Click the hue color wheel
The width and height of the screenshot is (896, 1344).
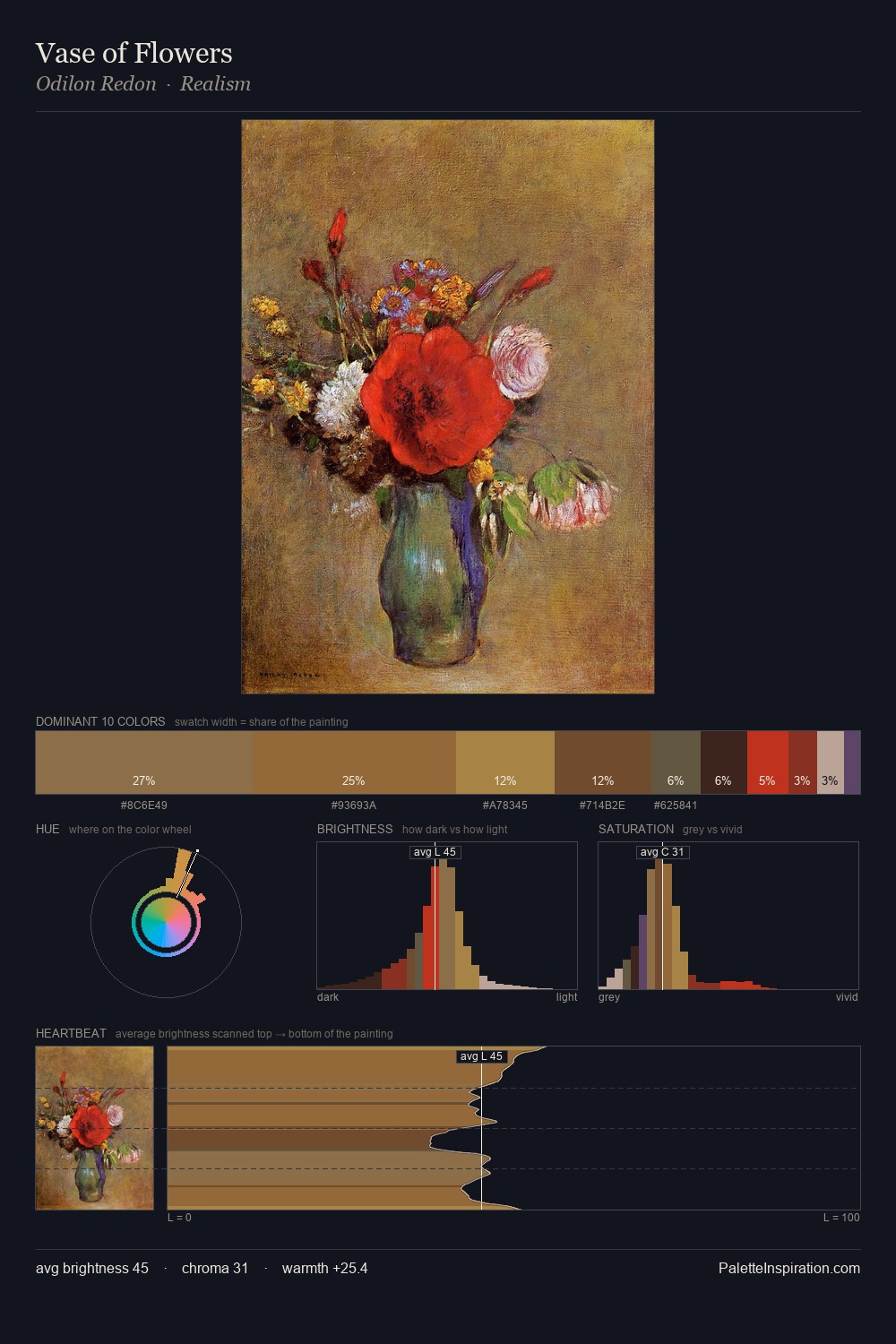pyautogui.click(x=166, y=922)
